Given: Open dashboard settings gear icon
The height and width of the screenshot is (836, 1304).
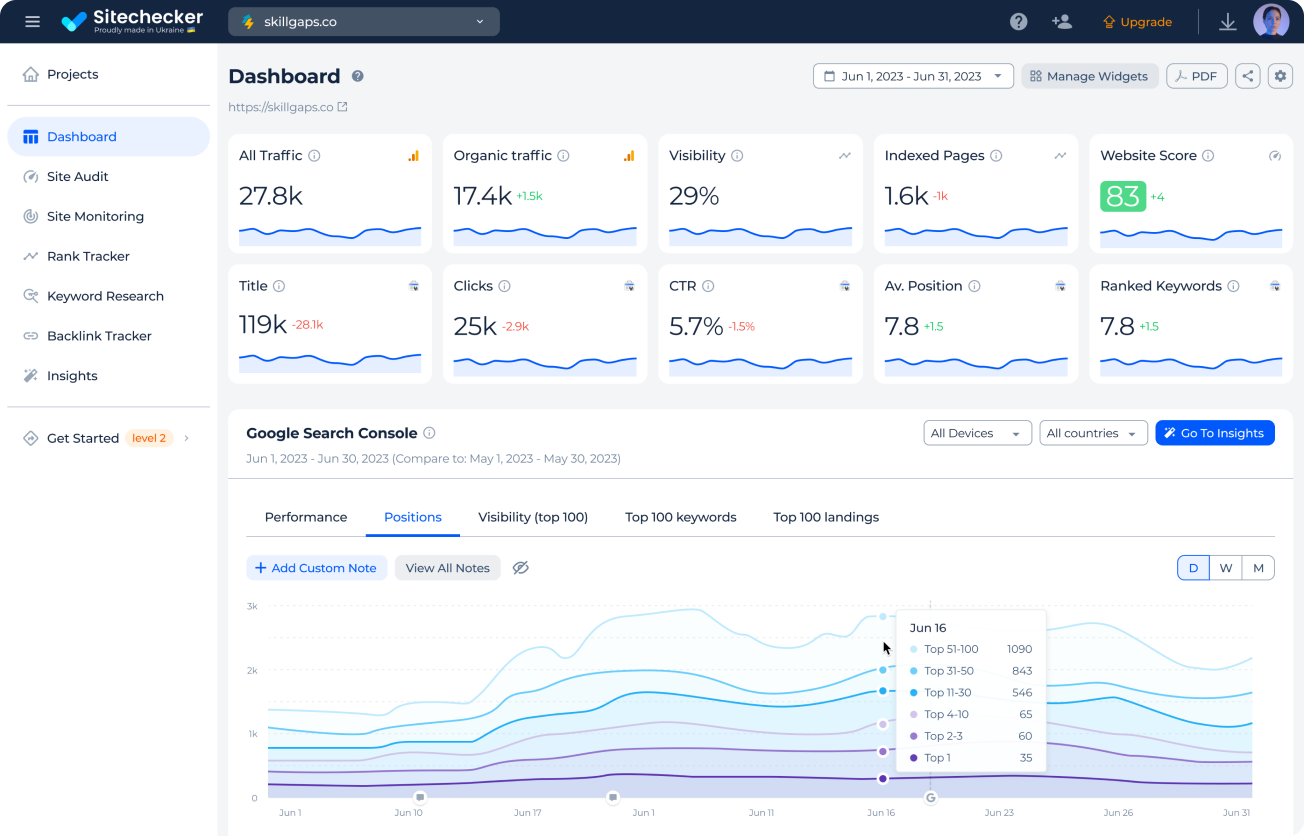Looking at the screenshot, I should (1280, 76).
